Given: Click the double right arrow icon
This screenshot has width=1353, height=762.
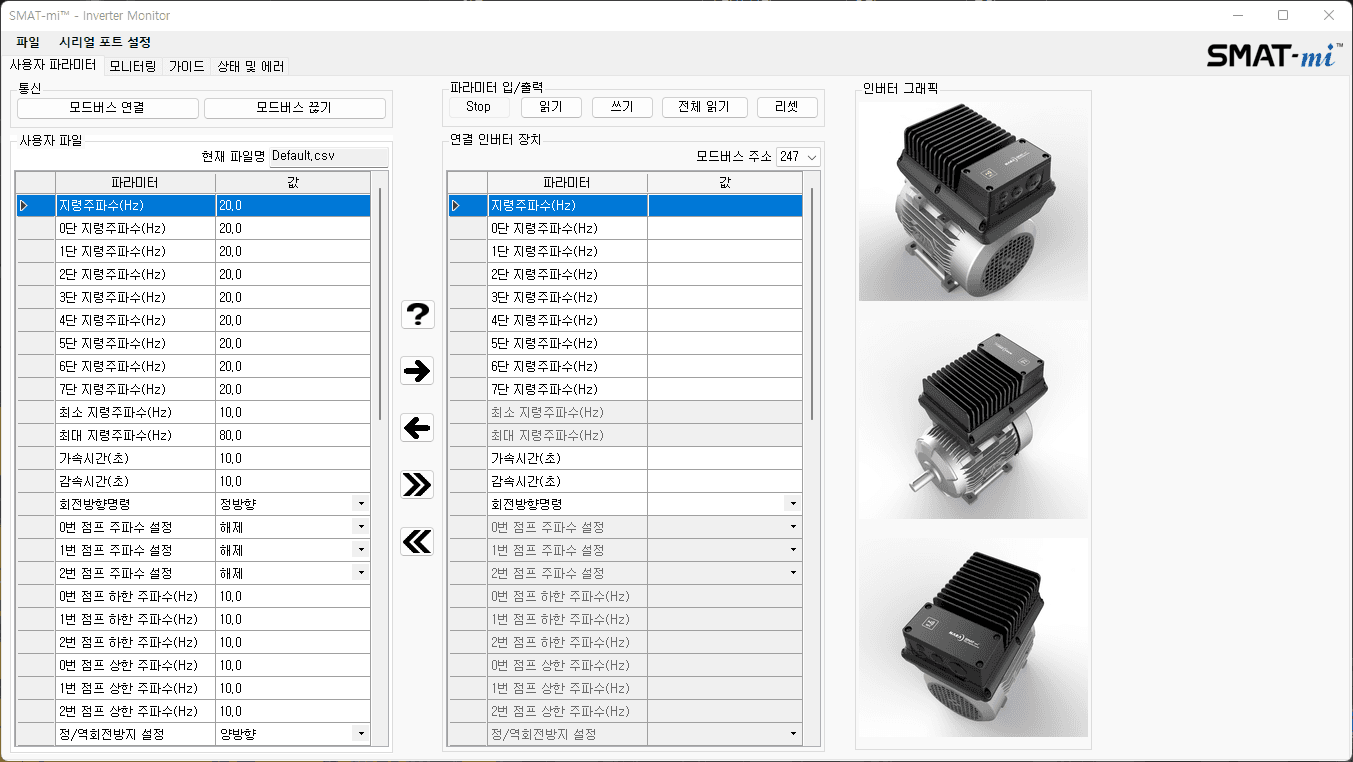Looking at the screenshot, I should click(x=417, y=485).
